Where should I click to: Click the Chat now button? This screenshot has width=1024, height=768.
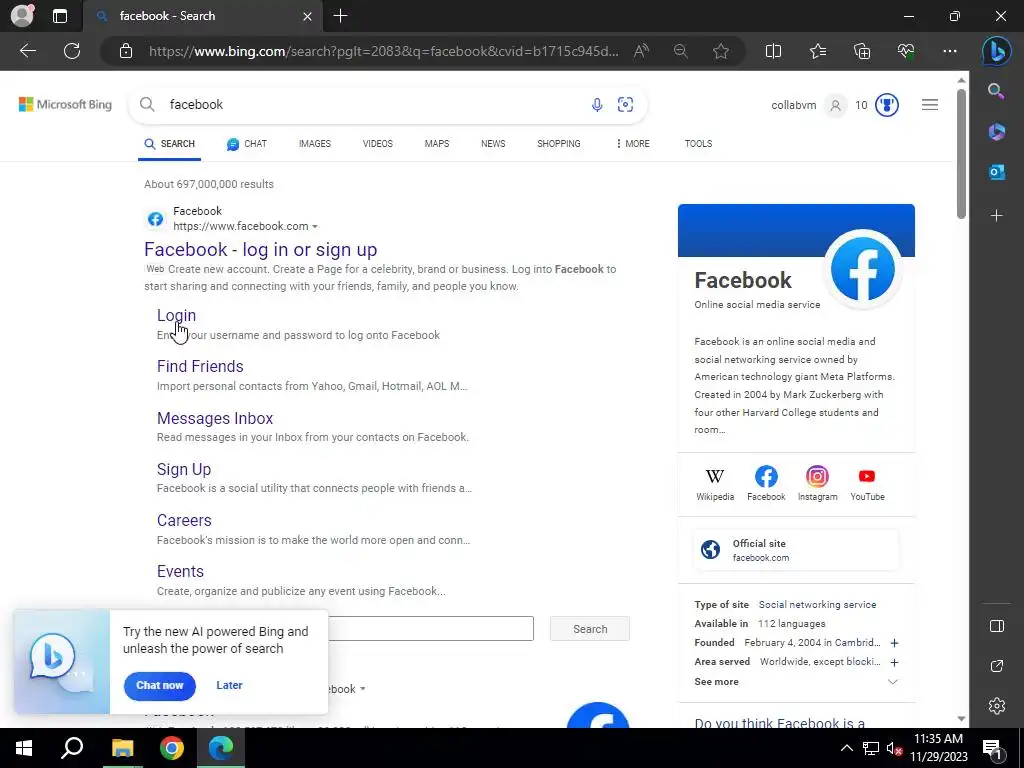159,686
